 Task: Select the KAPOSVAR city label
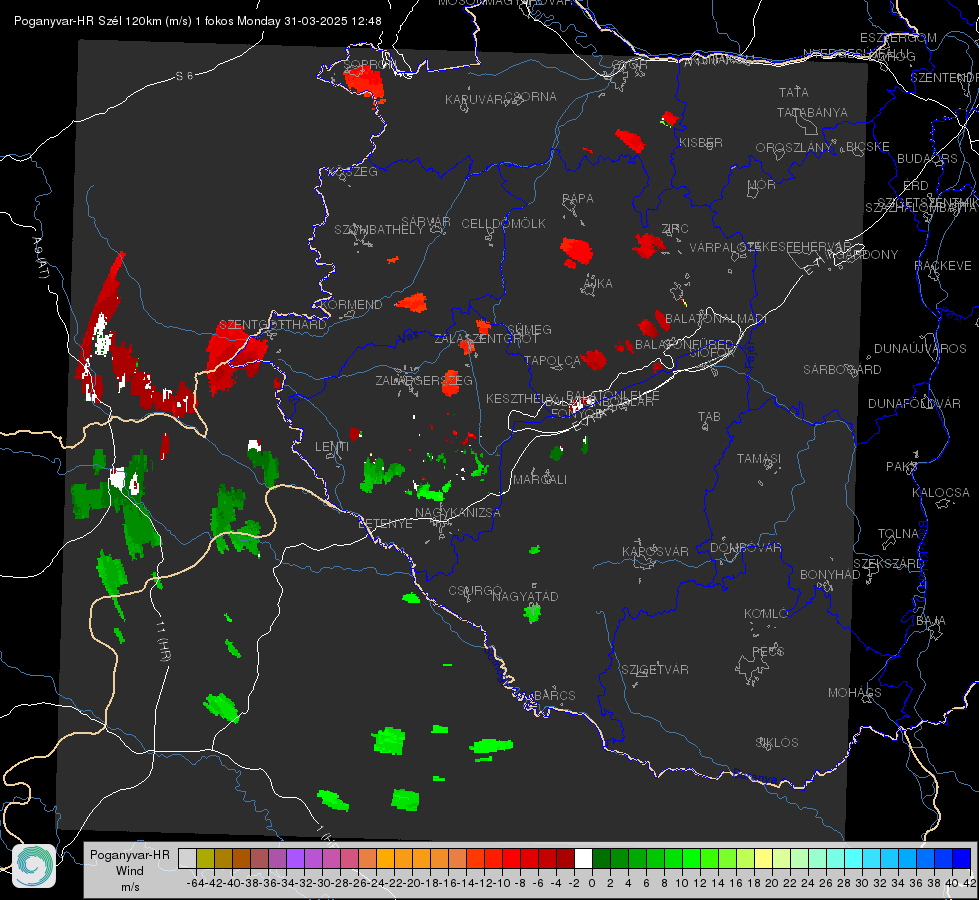click(655, 552)
